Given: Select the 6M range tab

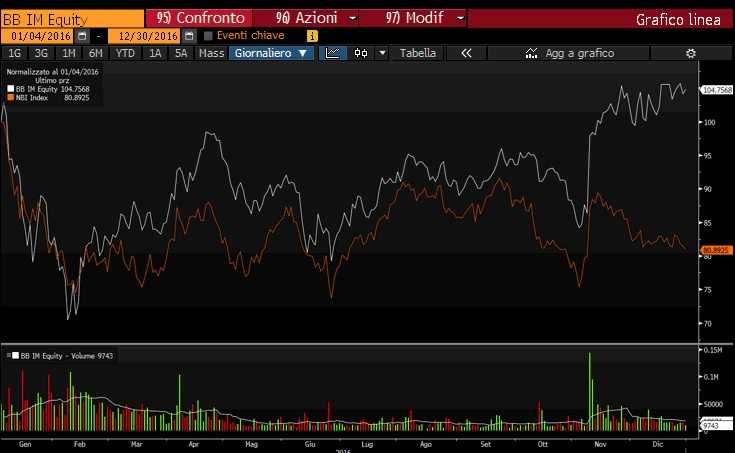Looking at the screenshot, I should [96, 53].
